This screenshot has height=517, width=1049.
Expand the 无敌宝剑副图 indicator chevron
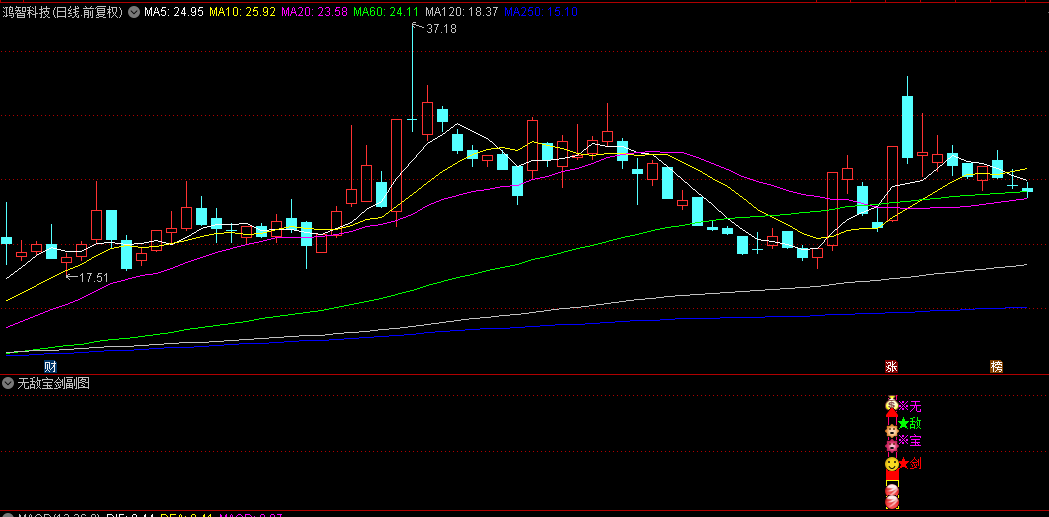8,383
